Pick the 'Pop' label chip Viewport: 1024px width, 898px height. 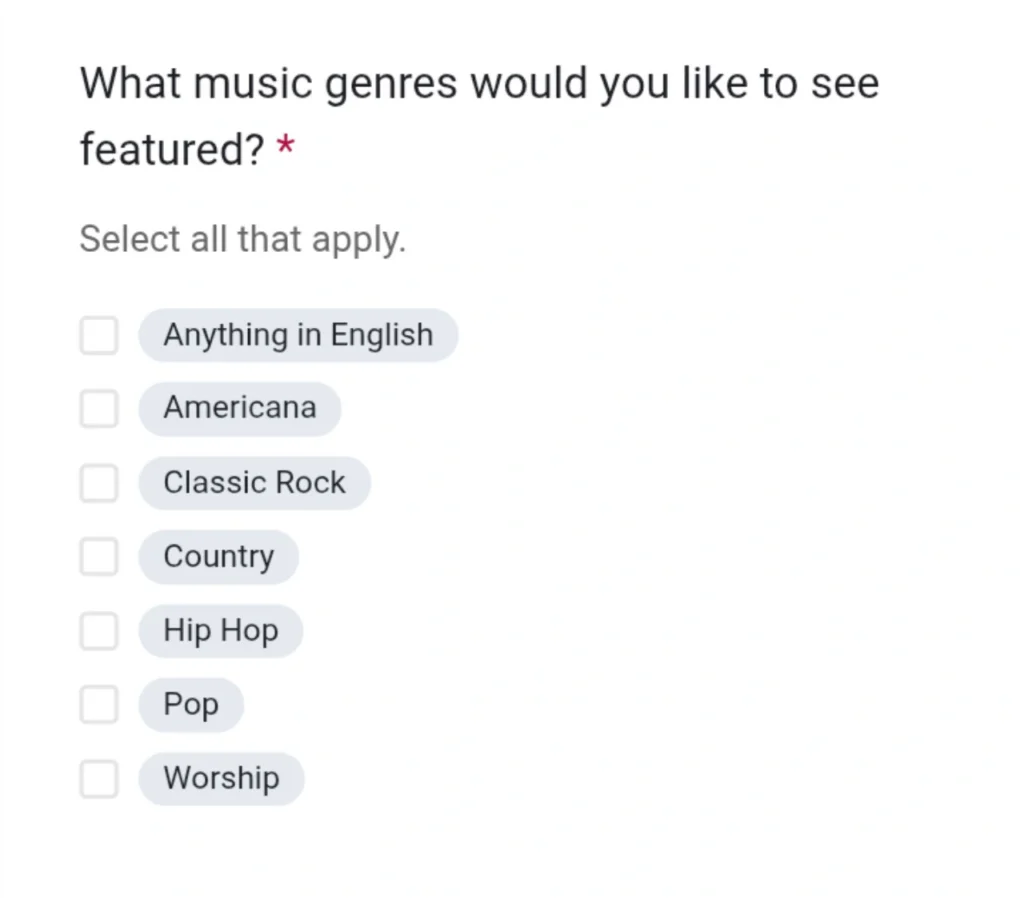click(191, 705)
